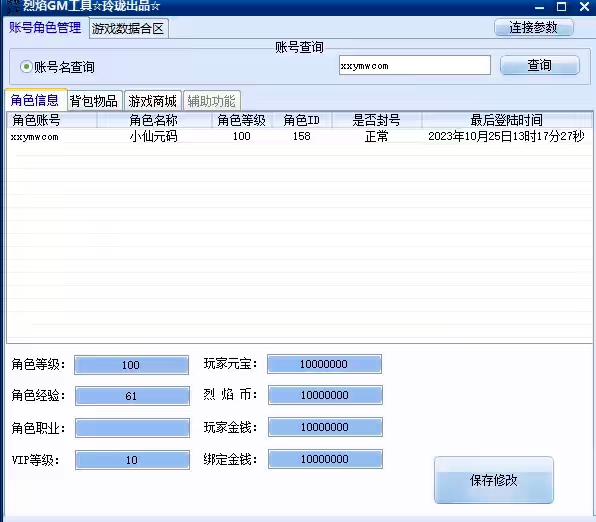Close the 烈焰GM工具 window
596x522 pixels.
584,6
